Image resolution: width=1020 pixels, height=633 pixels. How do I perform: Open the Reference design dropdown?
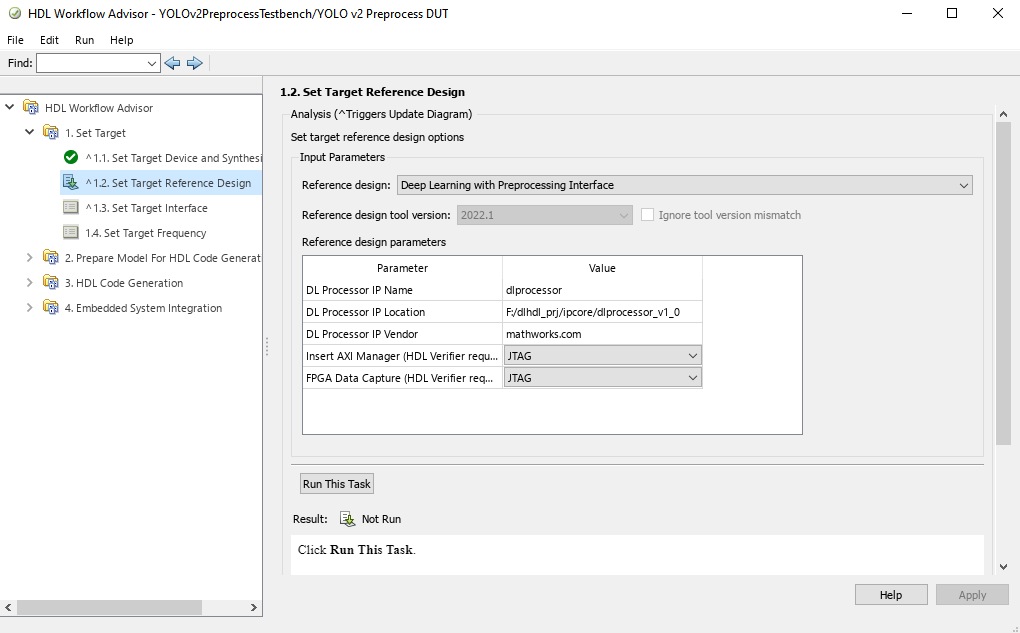pyautogui.click(x=685, y=185)
